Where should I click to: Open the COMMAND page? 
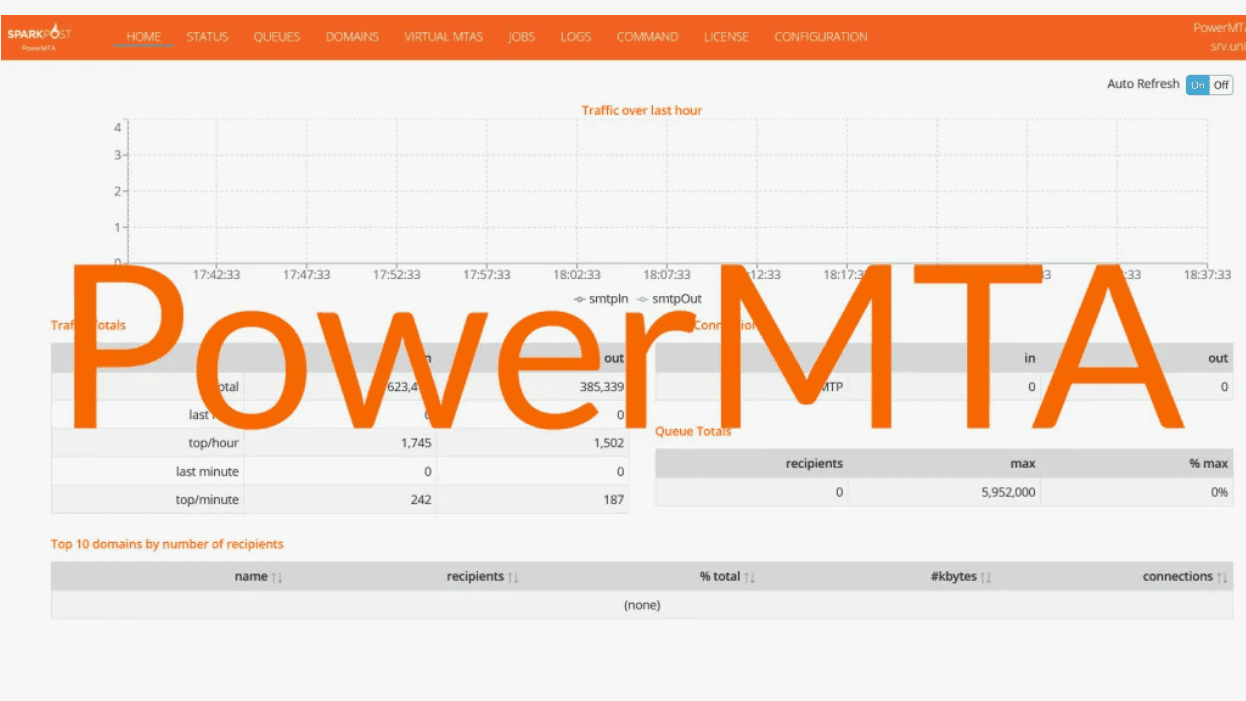point(647,37)
